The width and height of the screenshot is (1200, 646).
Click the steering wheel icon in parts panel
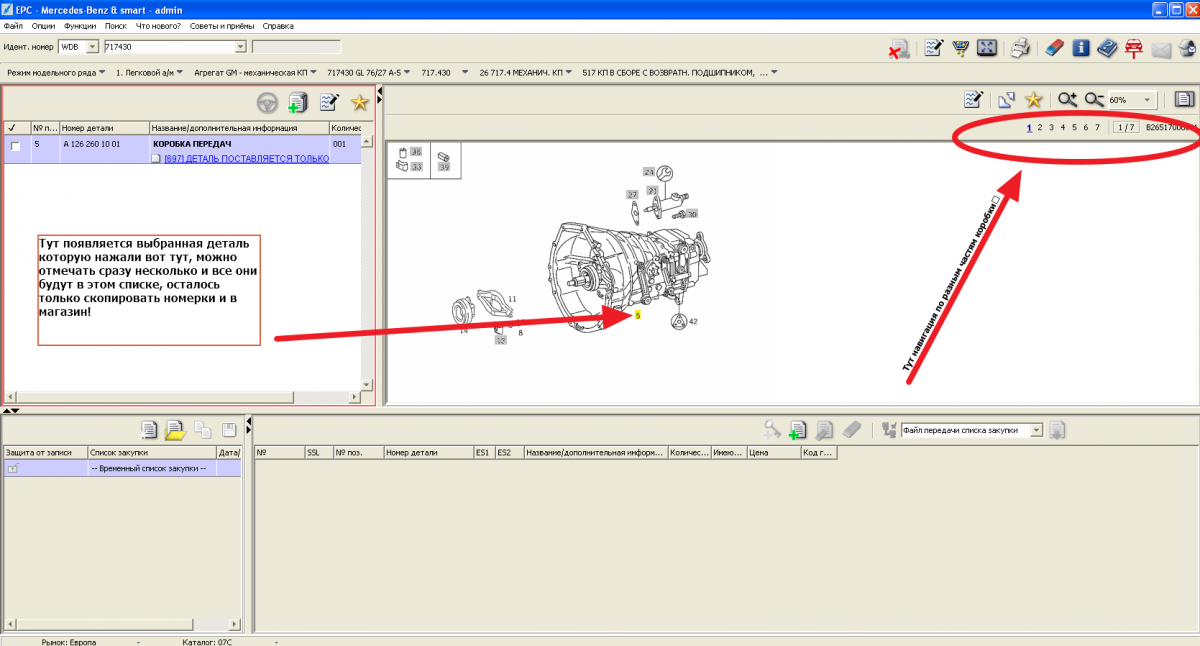tap(268, 102)
